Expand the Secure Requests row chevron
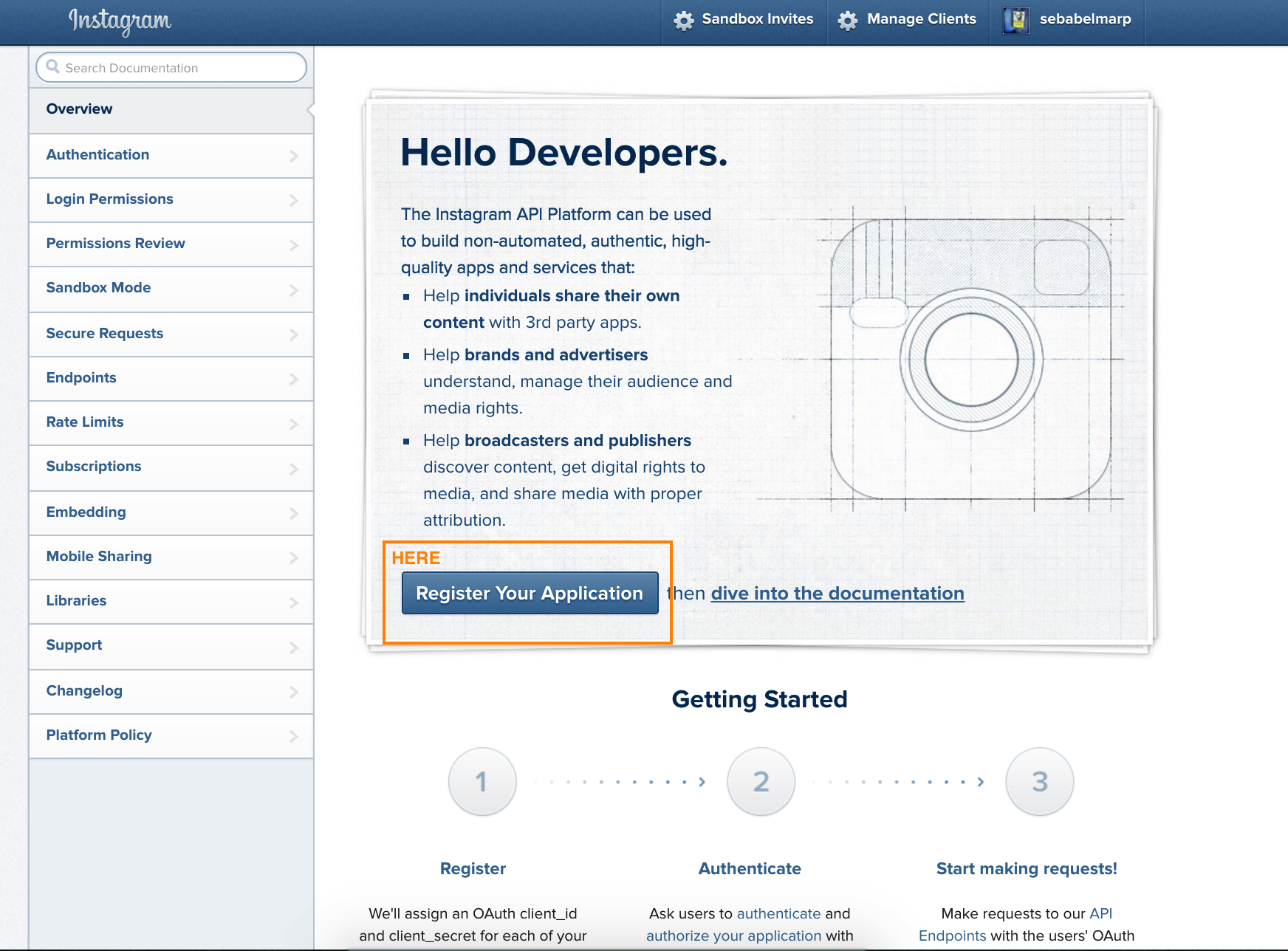1288x951 pixels. (x=293, y=334)
